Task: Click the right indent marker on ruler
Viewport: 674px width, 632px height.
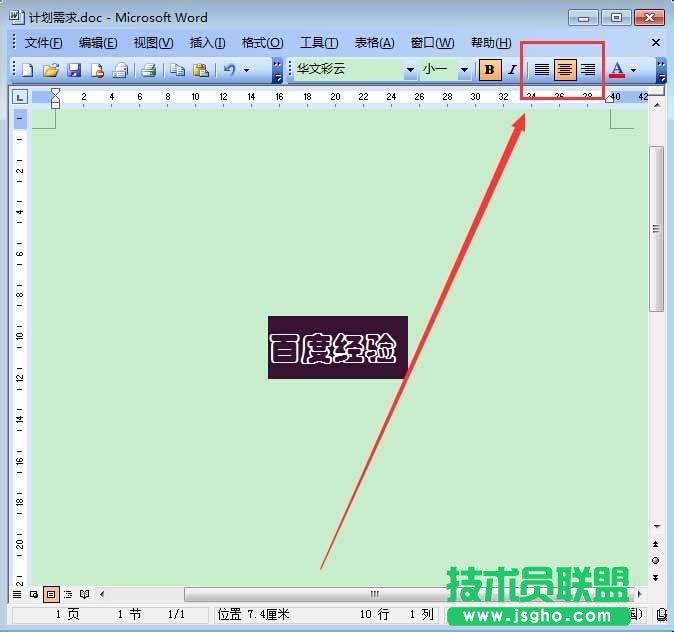Action: [x=609, y=99]
